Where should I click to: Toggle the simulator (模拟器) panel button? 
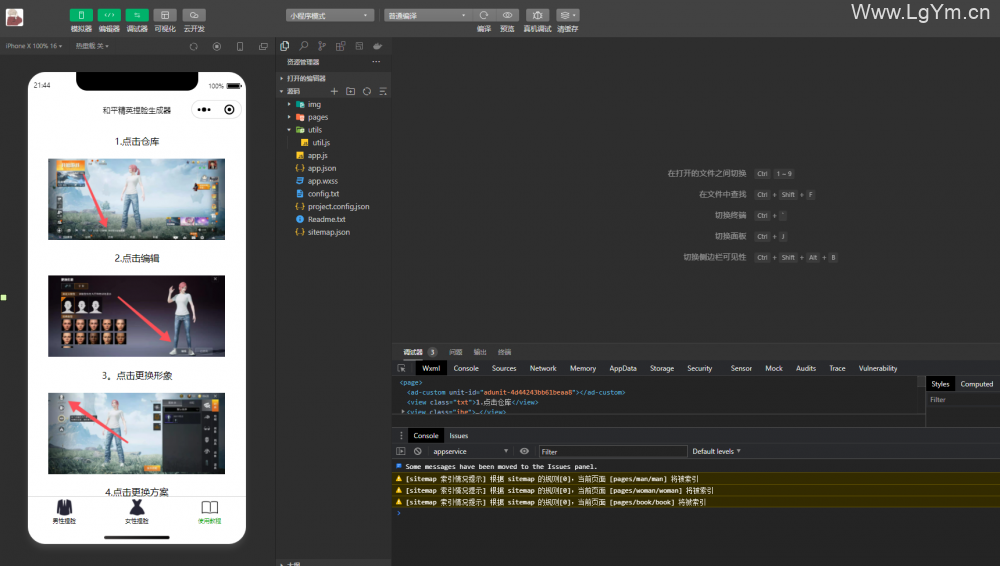(81, 15)
